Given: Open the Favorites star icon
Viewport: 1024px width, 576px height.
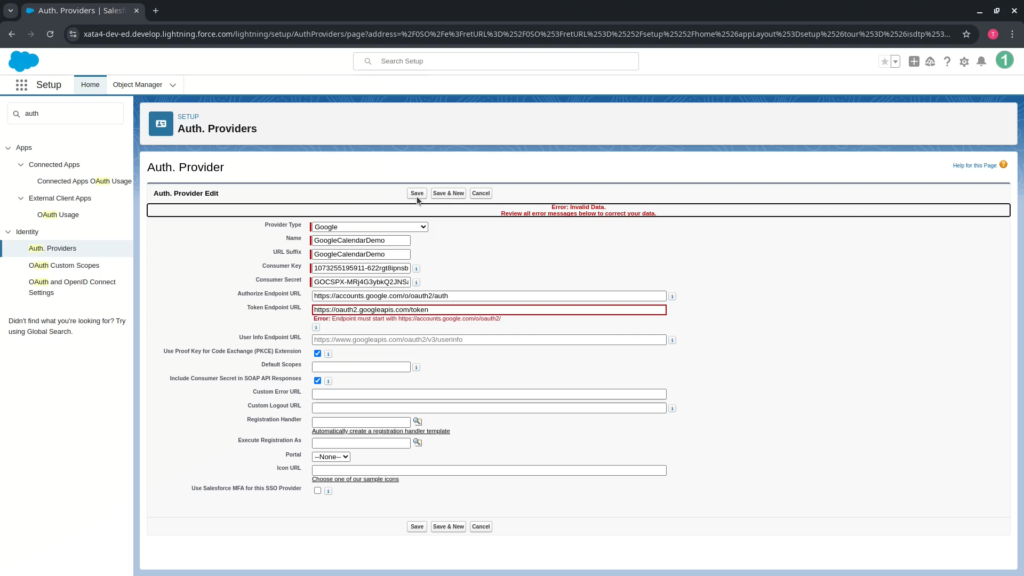Looking at the screenshot, I should click(884, 61).
